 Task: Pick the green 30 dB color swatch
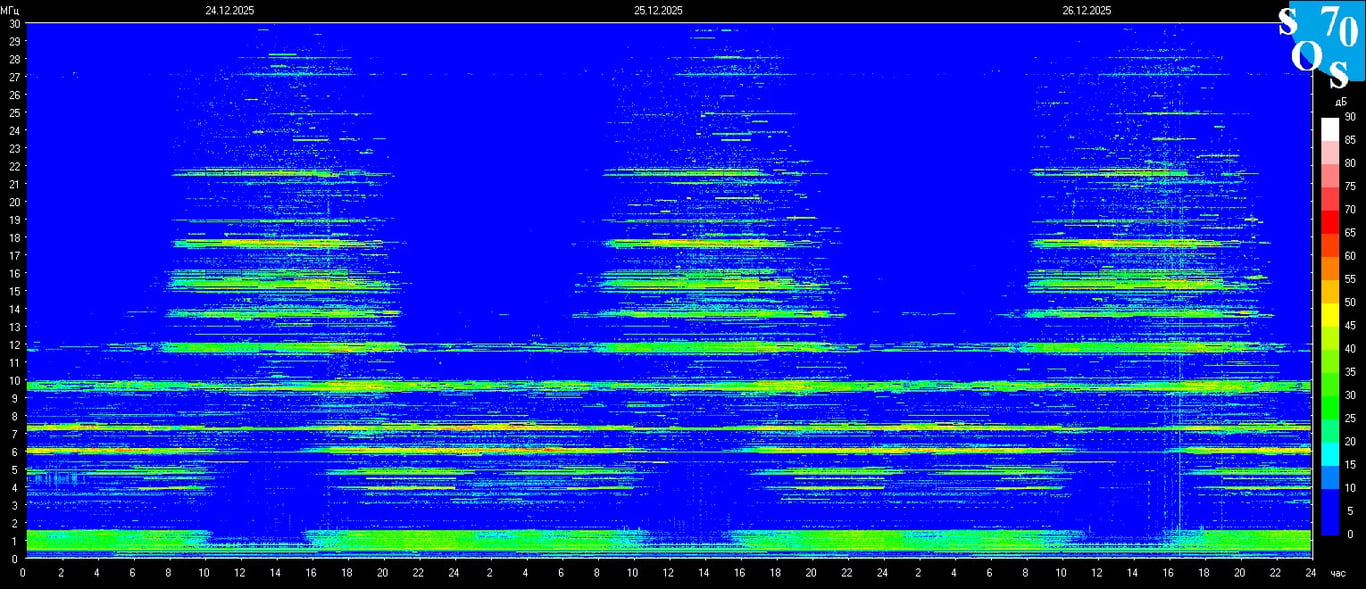tap(1329, 385)
